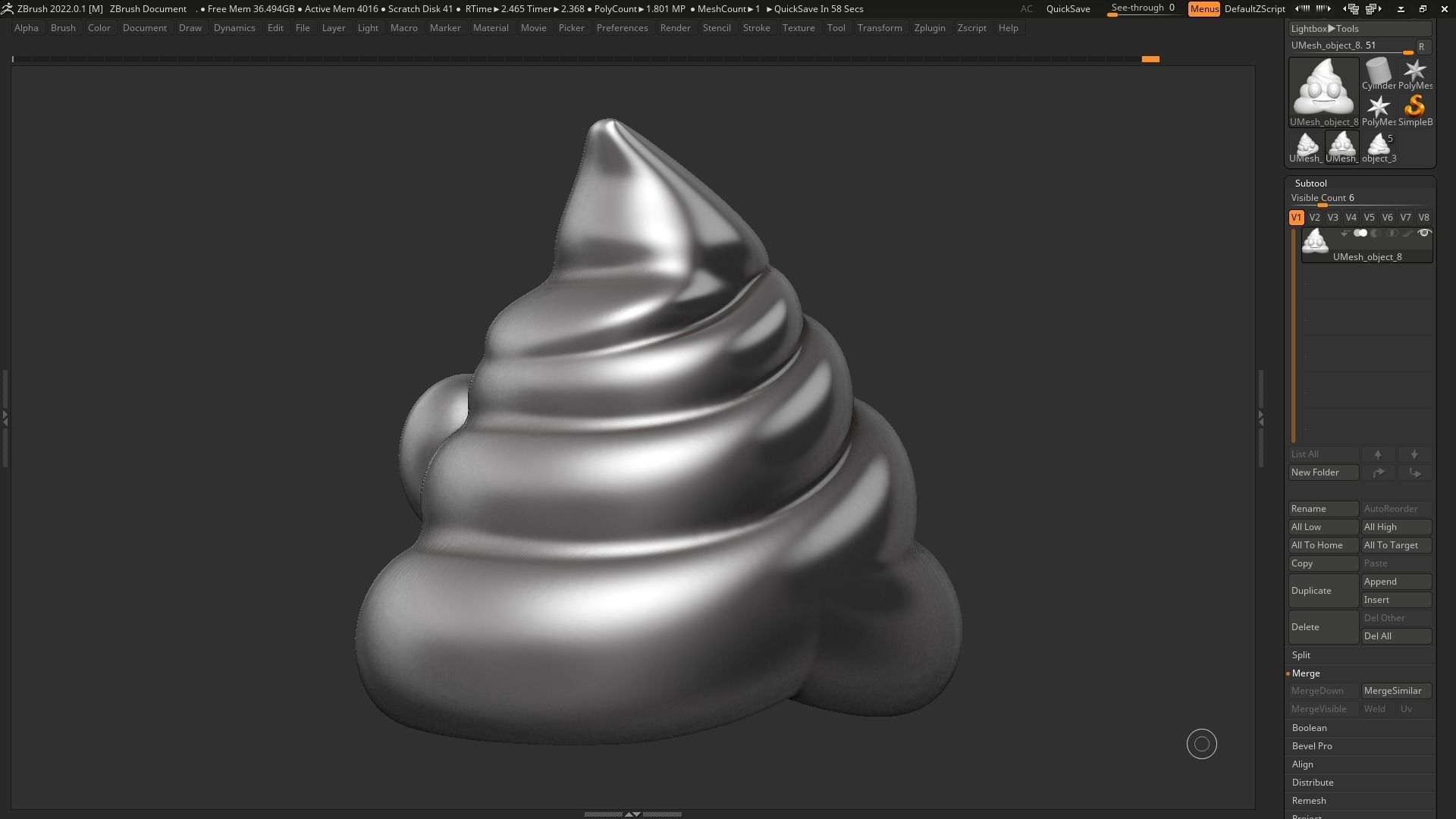Move subtool down with arrow icon
Image resolution: width=1456 pixels, height=819 pixels.
click(x=1414, y=454)
